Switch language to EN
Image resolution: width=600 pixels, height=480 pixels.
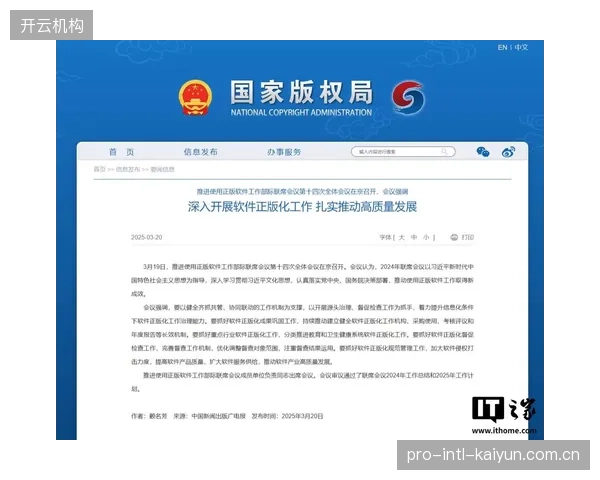point(502,47)
